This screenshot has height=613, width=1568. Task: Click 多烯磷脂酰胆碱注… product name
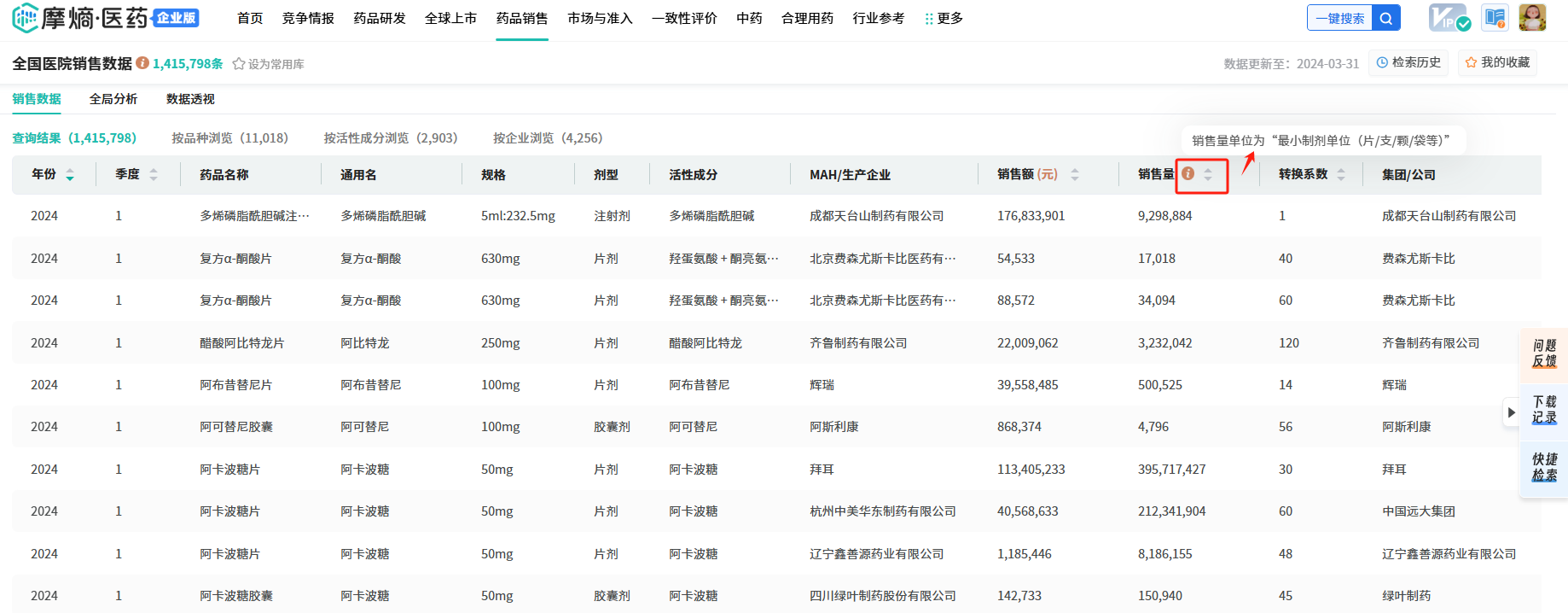[254, 216]
